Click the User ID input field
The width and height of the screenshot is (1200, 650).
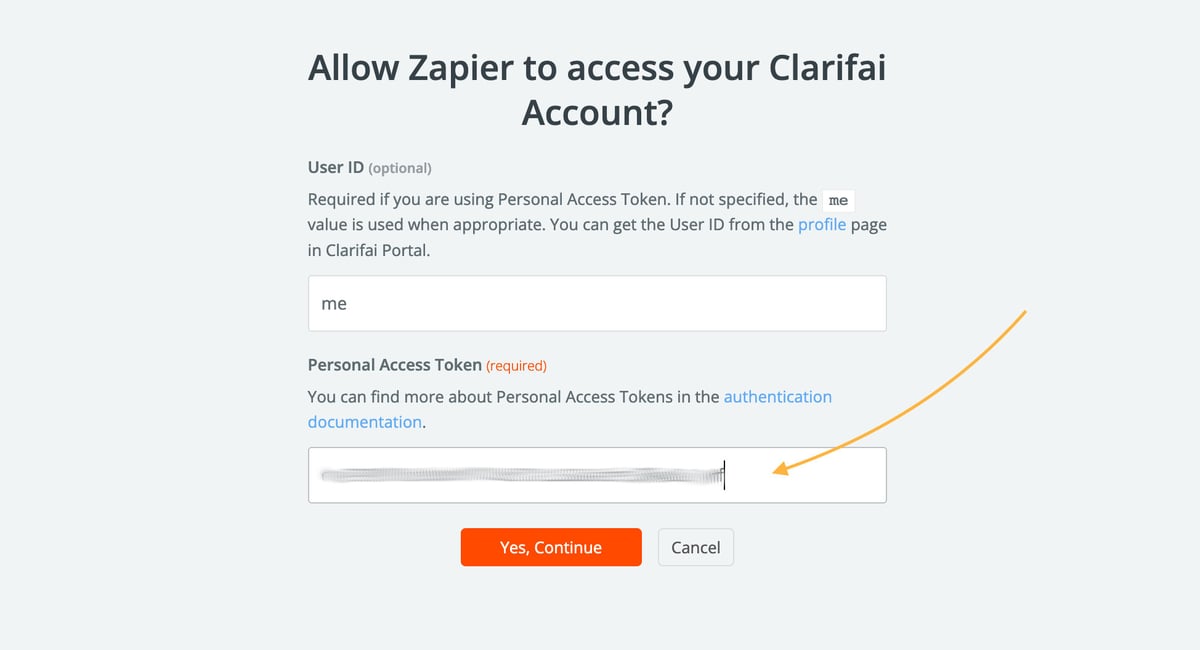[597, 303]
